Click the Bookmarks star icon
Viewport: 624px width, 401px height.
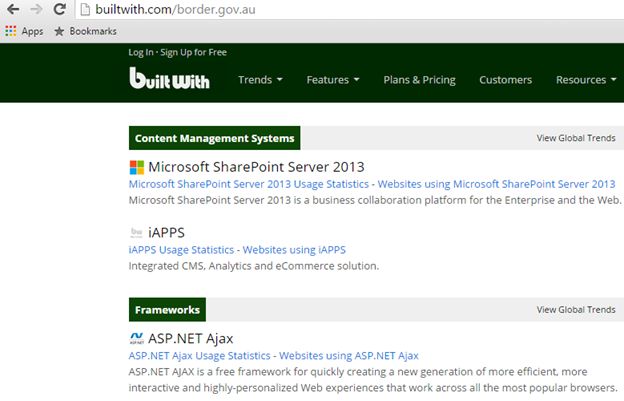click(59, 31)
